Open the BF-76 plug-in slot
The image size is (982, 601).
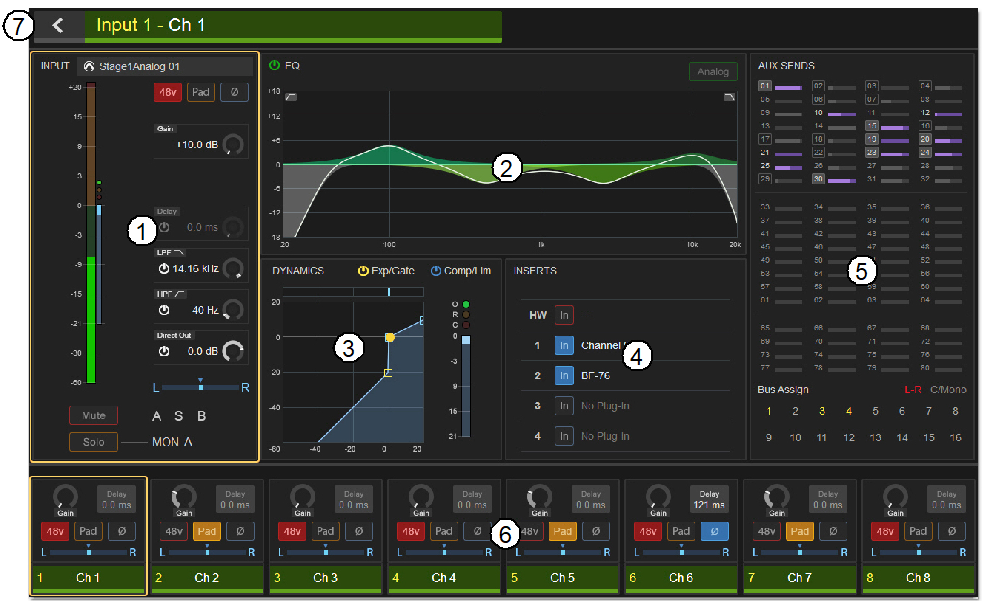pos(595,376)
